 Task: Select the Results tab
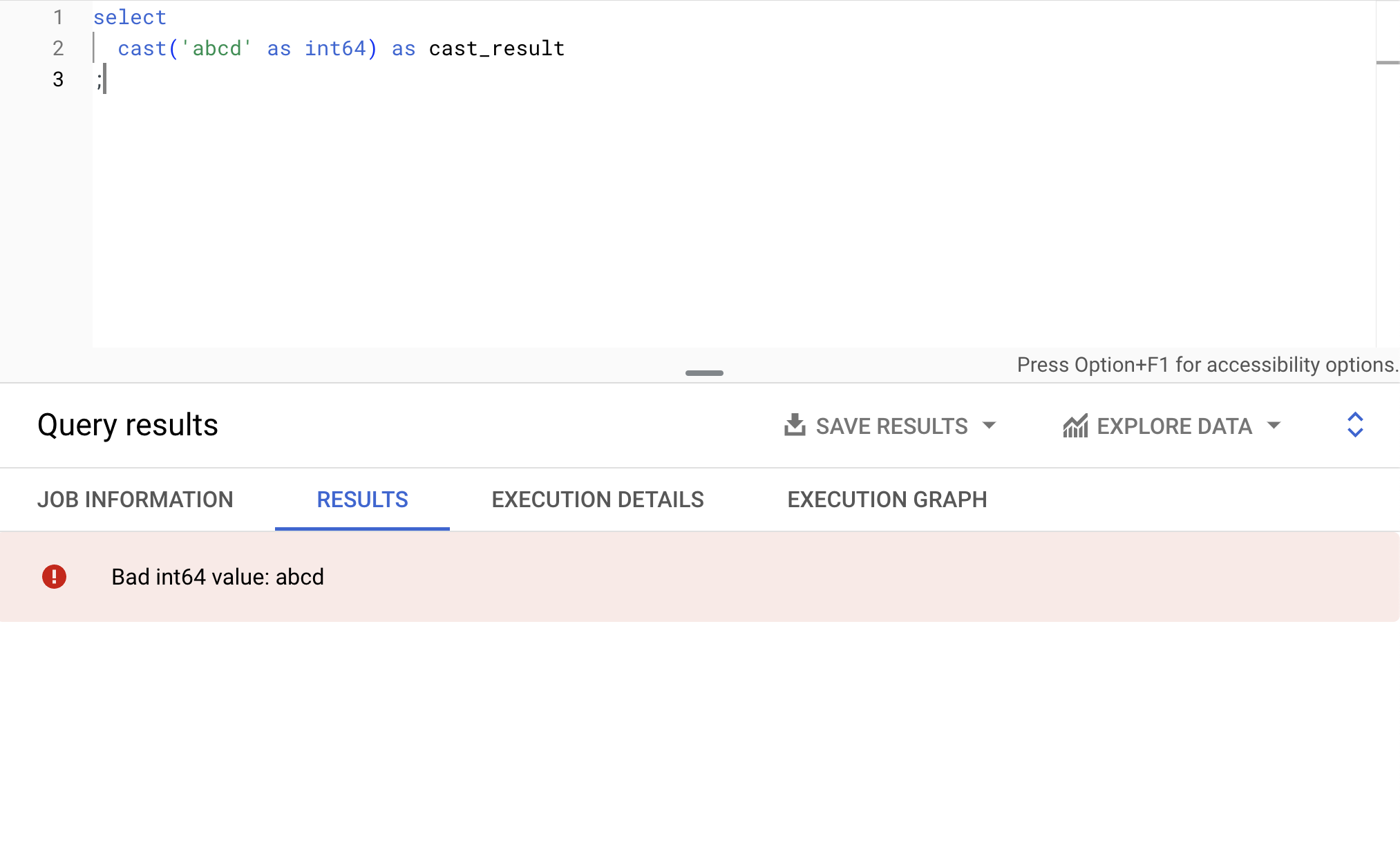[x=362, y=500]
